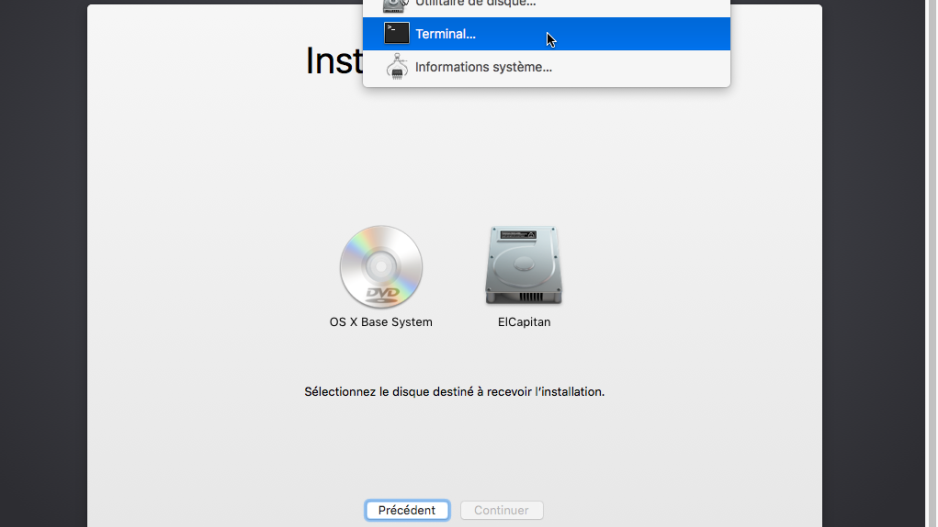938x527 pixels.
Task: Select the ElCapitan hard drive icon
Action: click(x=523, y=265)
